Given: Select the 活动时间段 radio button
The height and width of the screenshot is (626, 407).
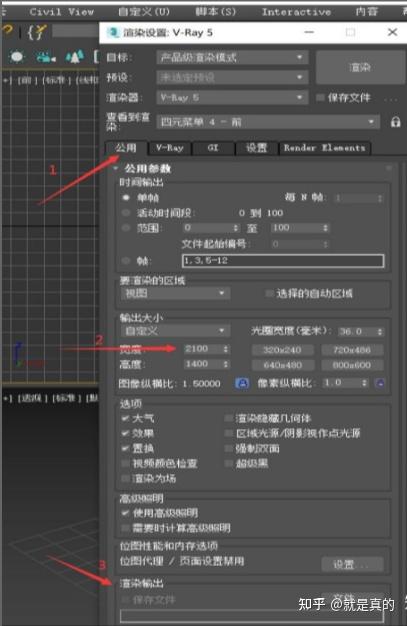Looking at the screenshot, I should pyautogui.click(x=126, y=213).
